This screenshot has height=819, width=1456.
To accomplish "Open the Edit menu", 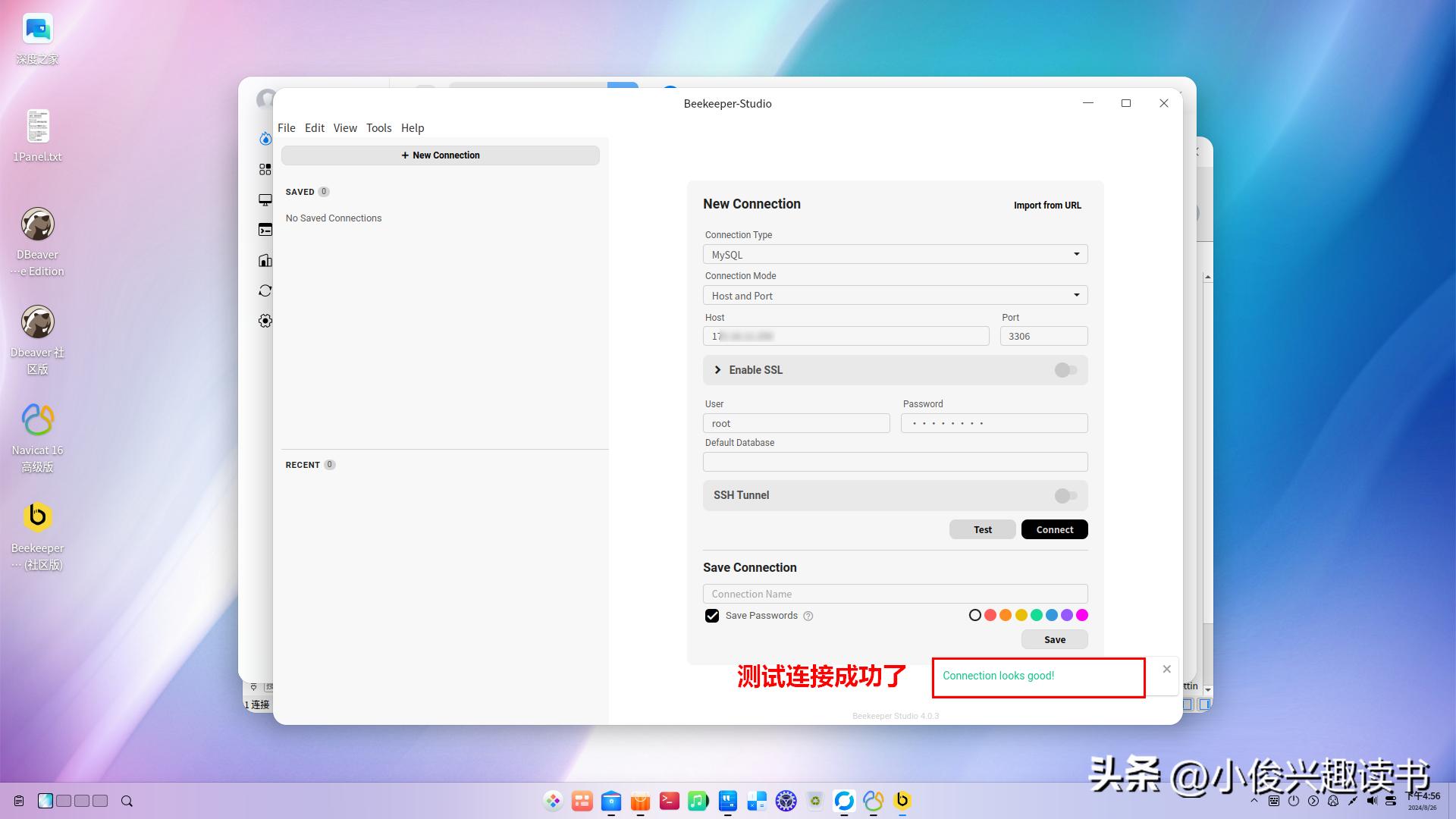I will pyautogui.click(x=314, y=127).
